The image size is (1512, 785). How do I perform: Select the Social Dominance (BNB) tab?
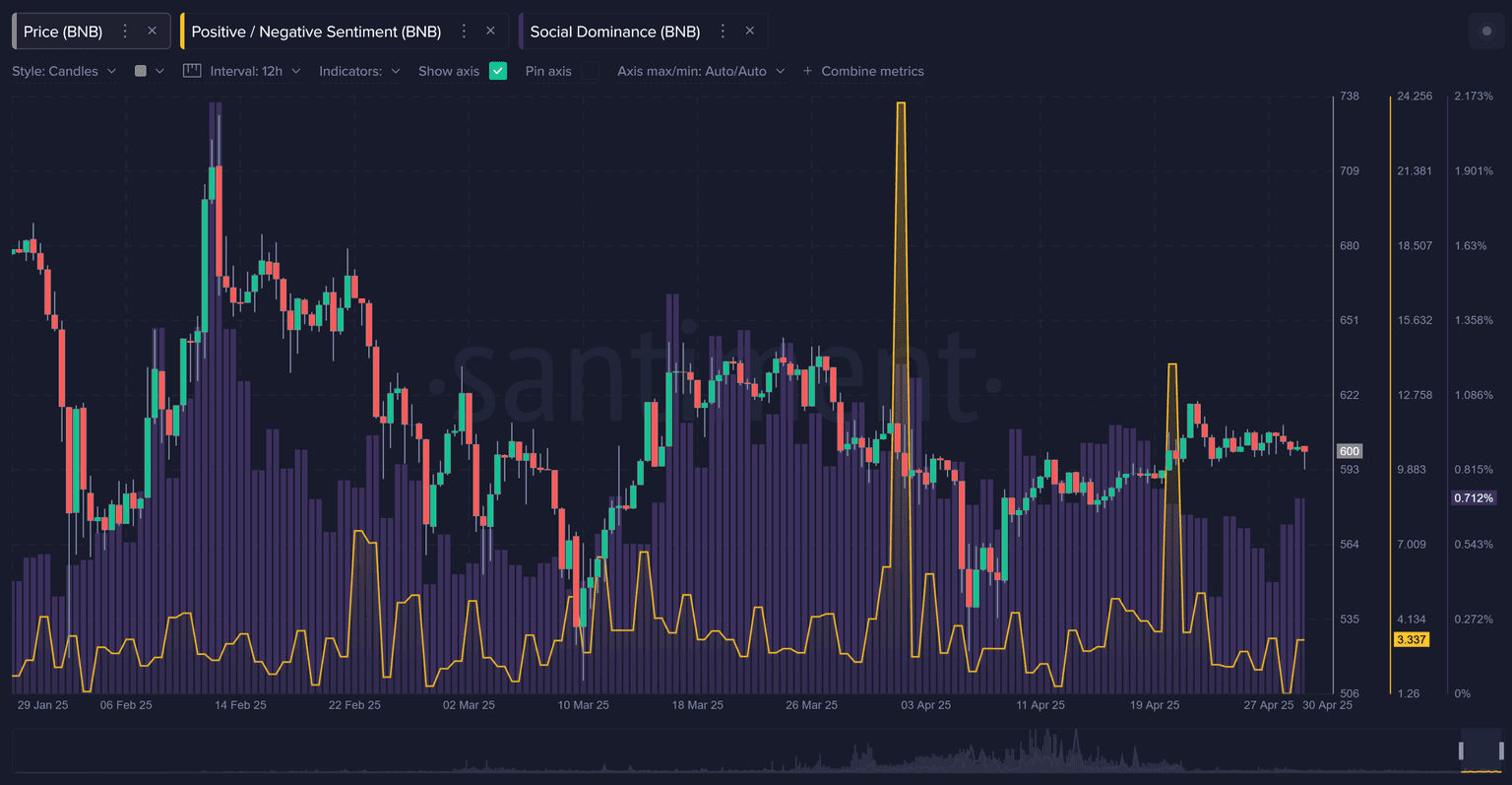coord(614,32)
